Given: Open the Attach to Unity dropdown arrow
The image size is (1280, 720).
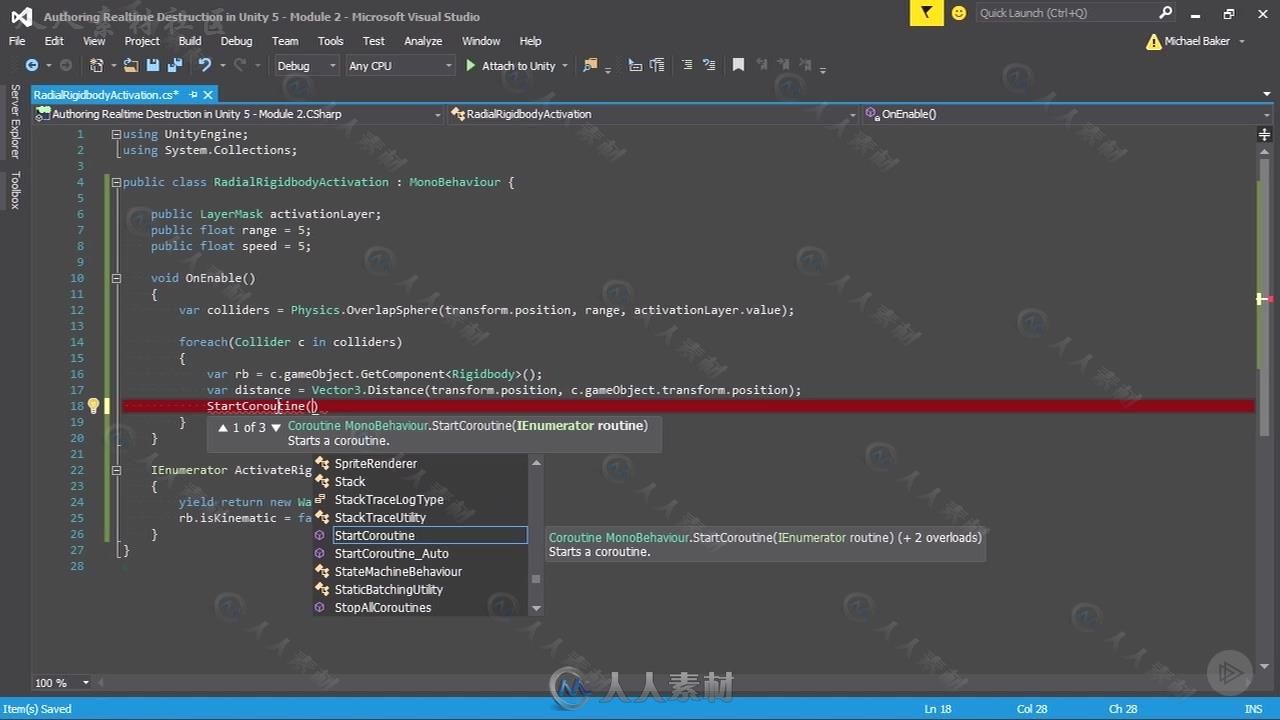Looking at the screenshot, I should (x=565, y=65).
